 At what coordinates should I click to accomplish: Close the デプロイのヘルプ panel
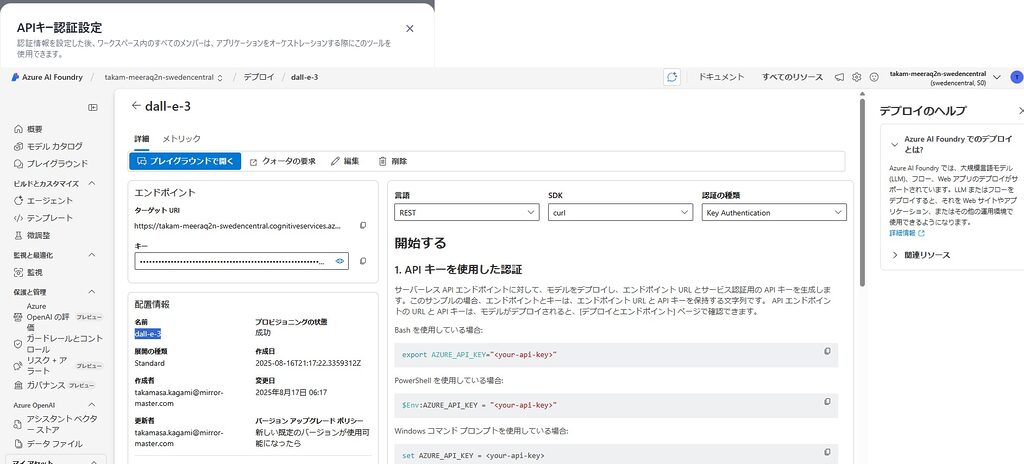[x=1021, y=111]
